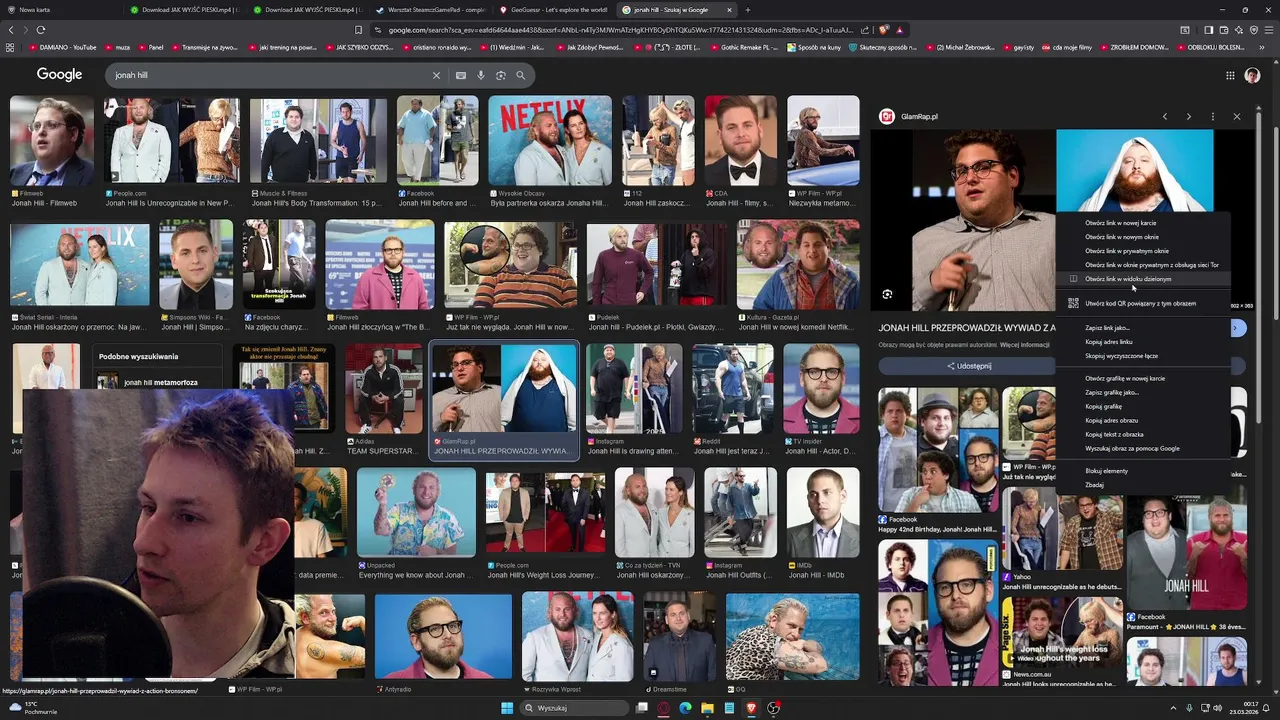This screenshot has height=720, width=1280.
Task: Open Microsoft Edge from the taskbar
Action: click(x=685, y=708)
